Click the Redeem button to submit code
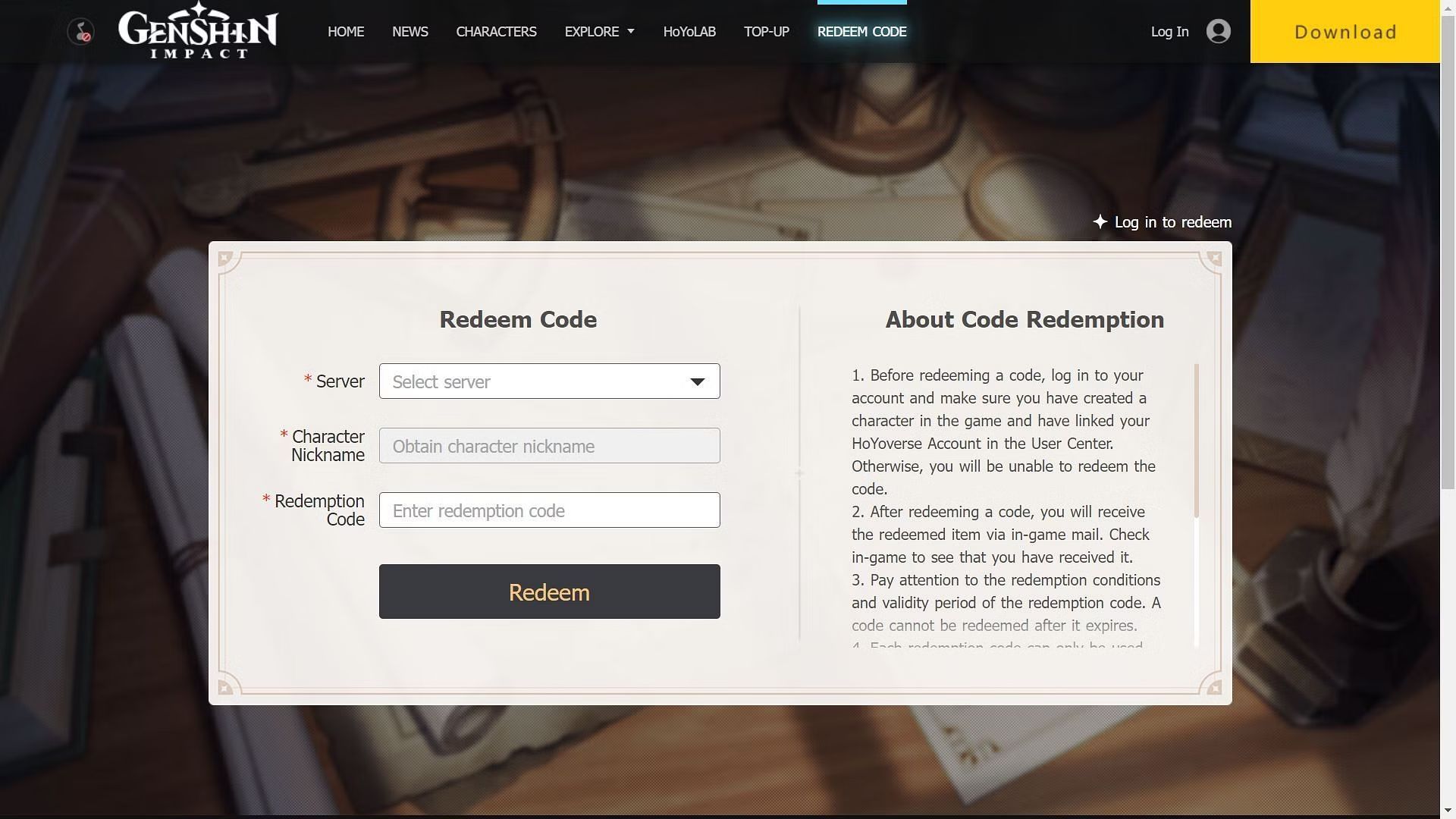The image size is (1456, 819). tap(550, 591)
